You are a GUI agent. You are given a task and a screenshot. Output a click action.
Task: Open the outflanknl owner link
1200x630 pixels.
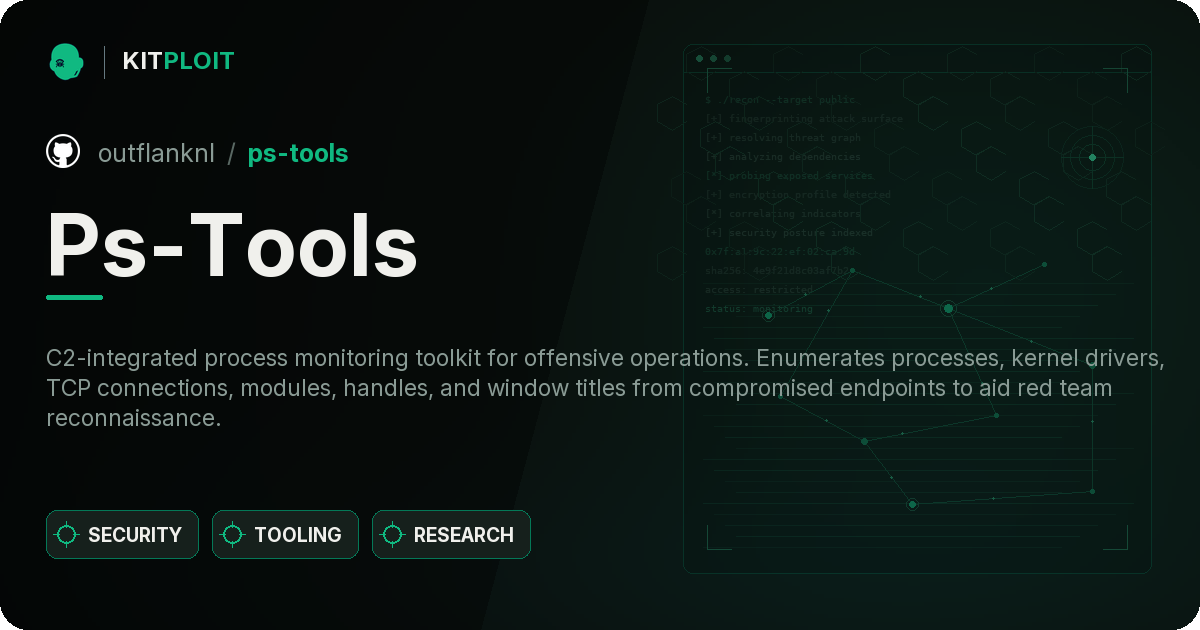click(156, 153)
